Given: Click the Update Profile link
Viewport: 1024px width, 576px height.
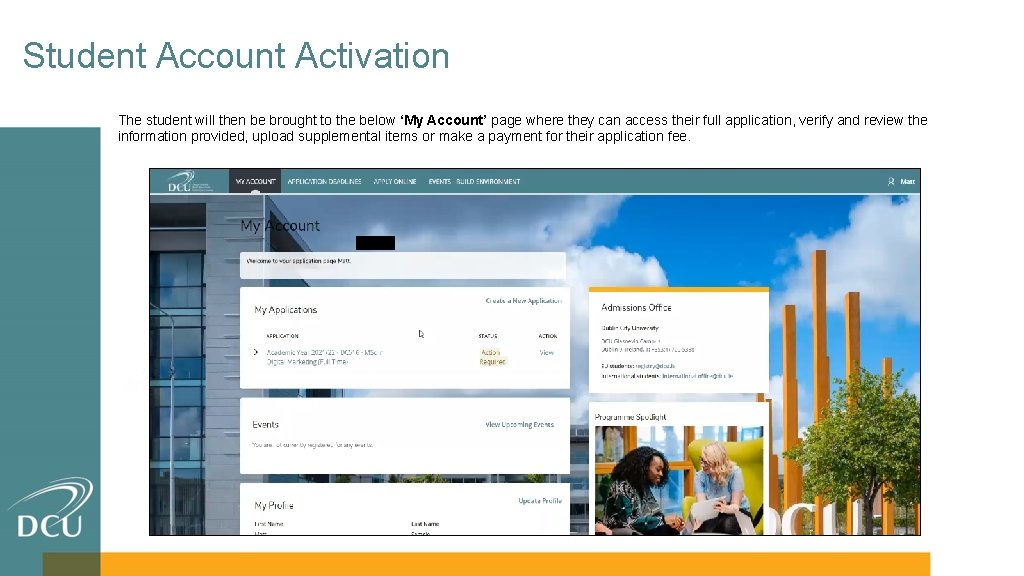Looking at the screenshot, I should point(540,501).
